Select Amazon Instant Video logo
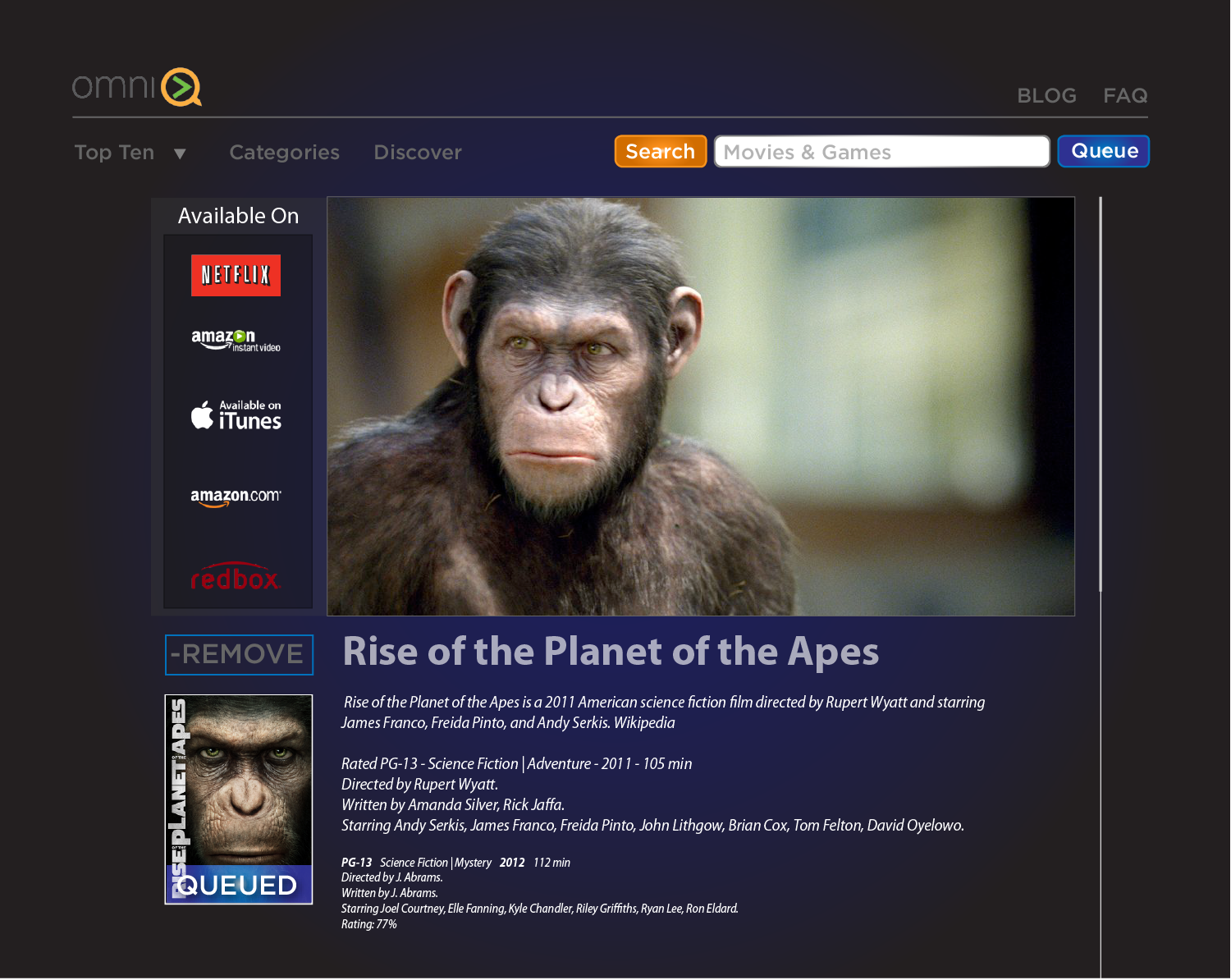 [x=236, y=341]
